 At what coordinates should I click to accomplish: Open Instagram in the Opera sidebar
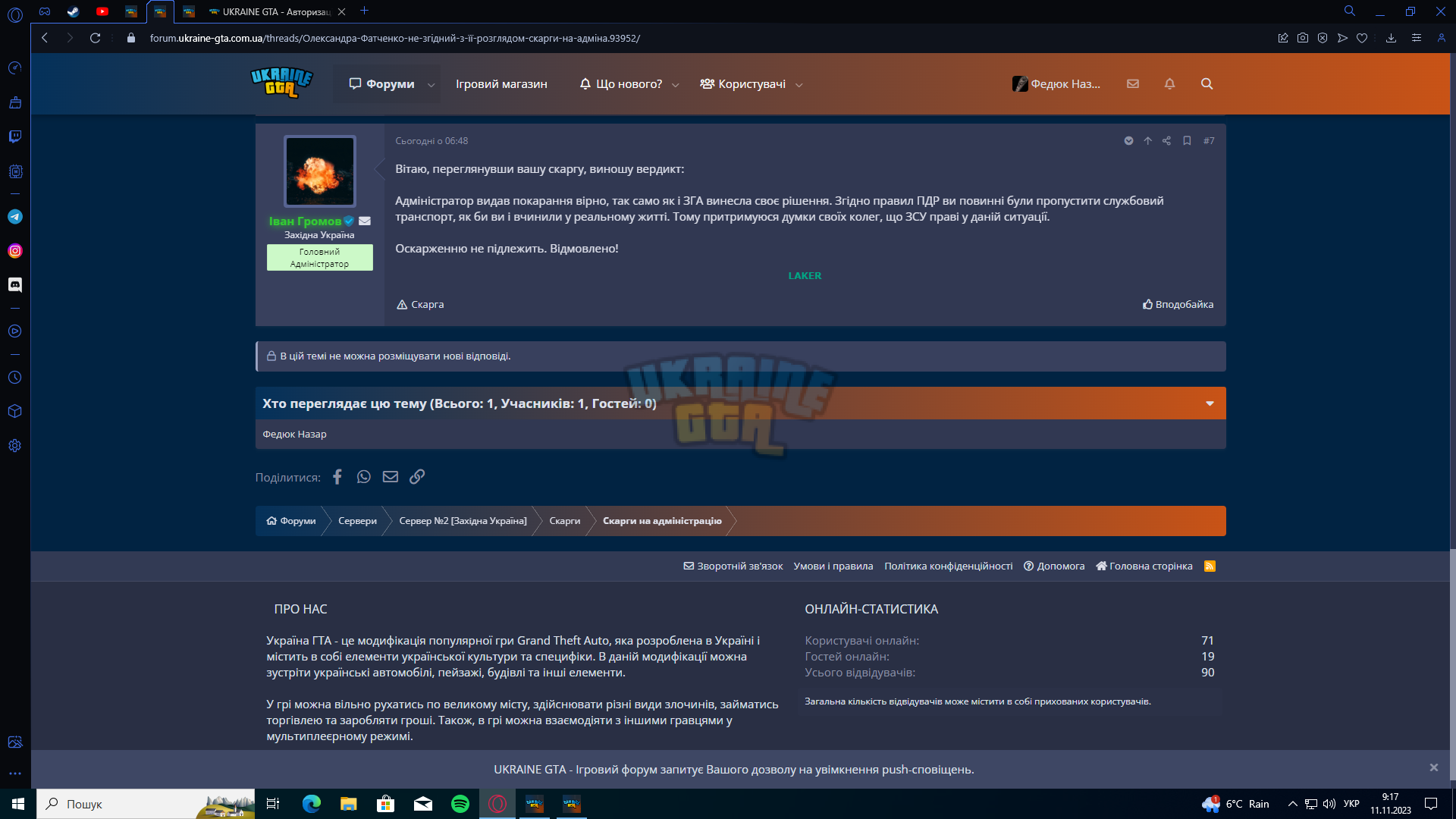pyautogui.click(x=15, y=251)
